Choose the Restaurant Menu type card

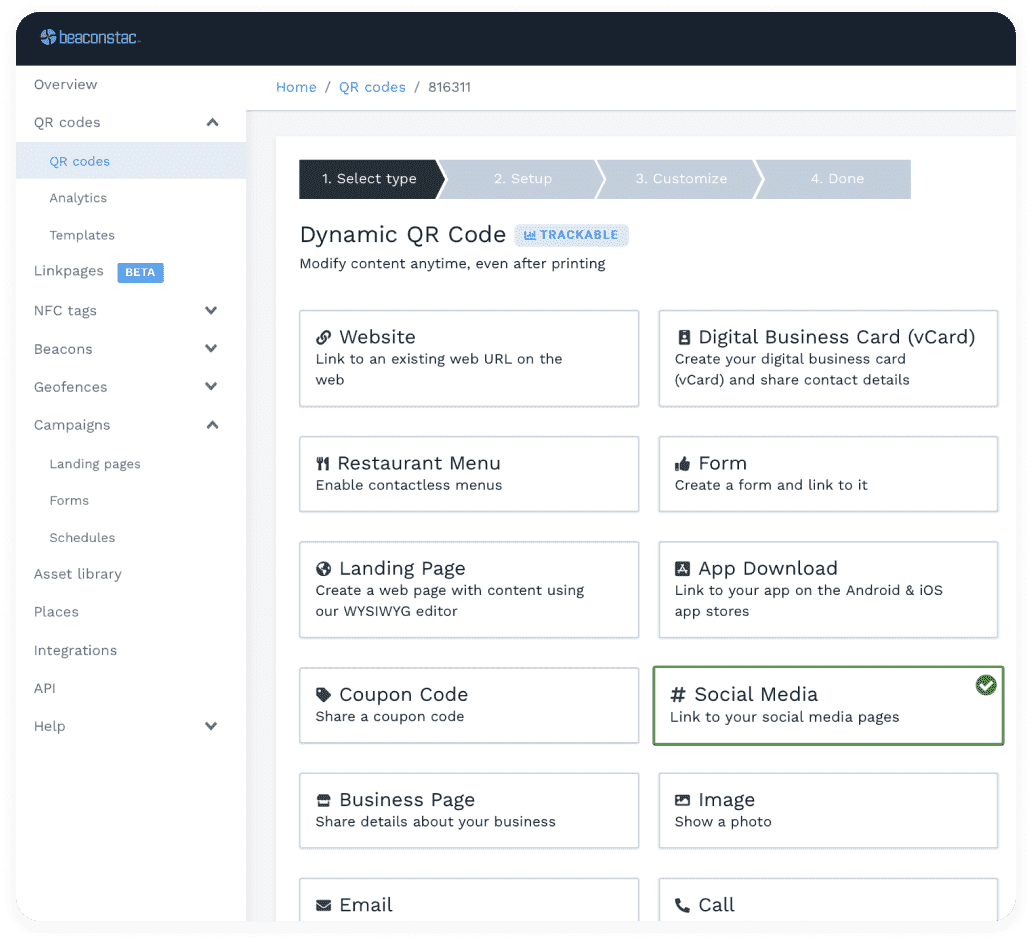point(469,474)
